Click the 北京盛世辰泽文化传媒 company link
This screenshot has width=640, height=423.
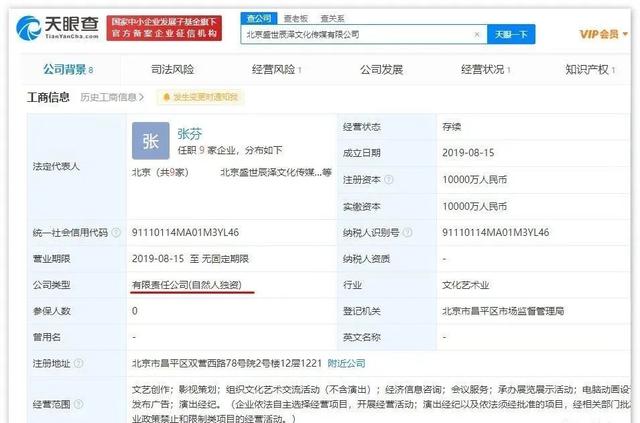(x=276, y=172)
